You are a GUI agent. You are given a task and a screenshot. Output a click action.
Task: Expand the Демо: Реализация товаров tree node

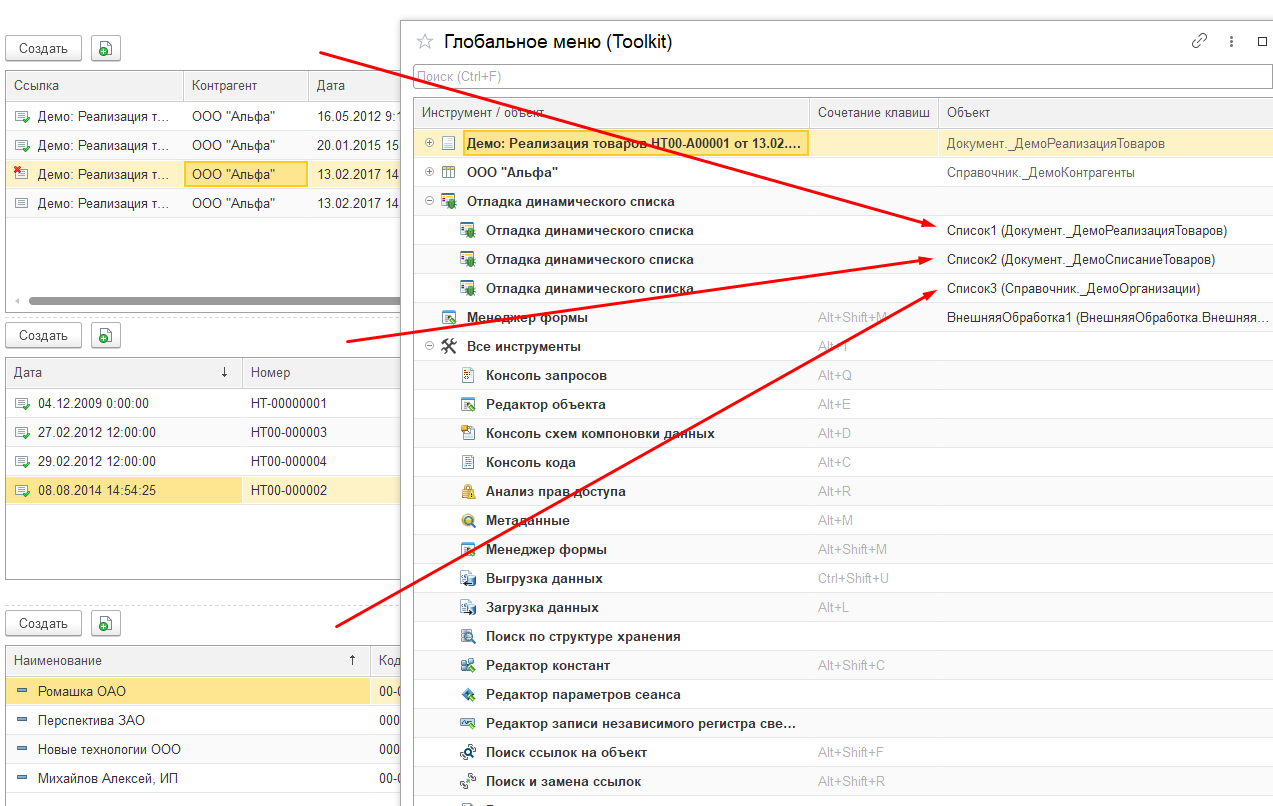tap(429, 143)
